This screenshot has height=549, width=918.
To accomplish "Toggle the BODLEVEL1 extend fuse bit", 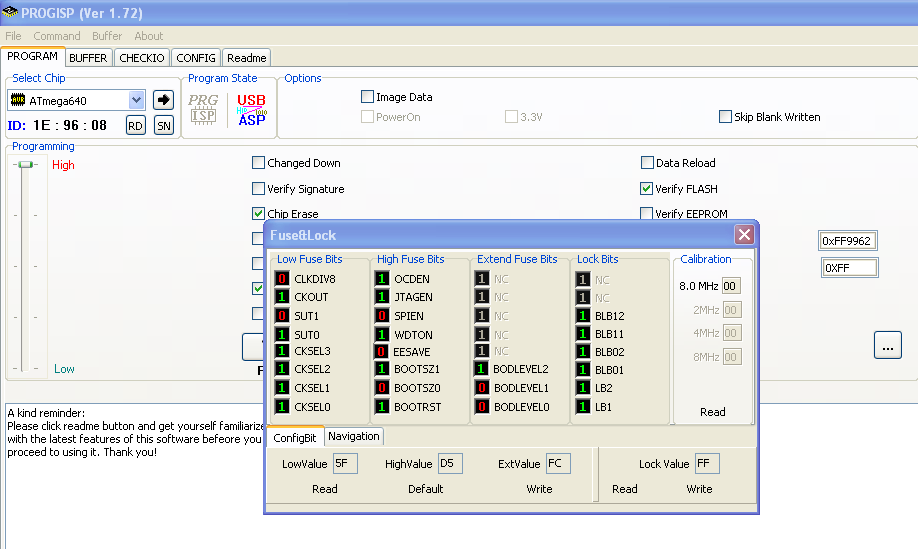I will [482, 387].
